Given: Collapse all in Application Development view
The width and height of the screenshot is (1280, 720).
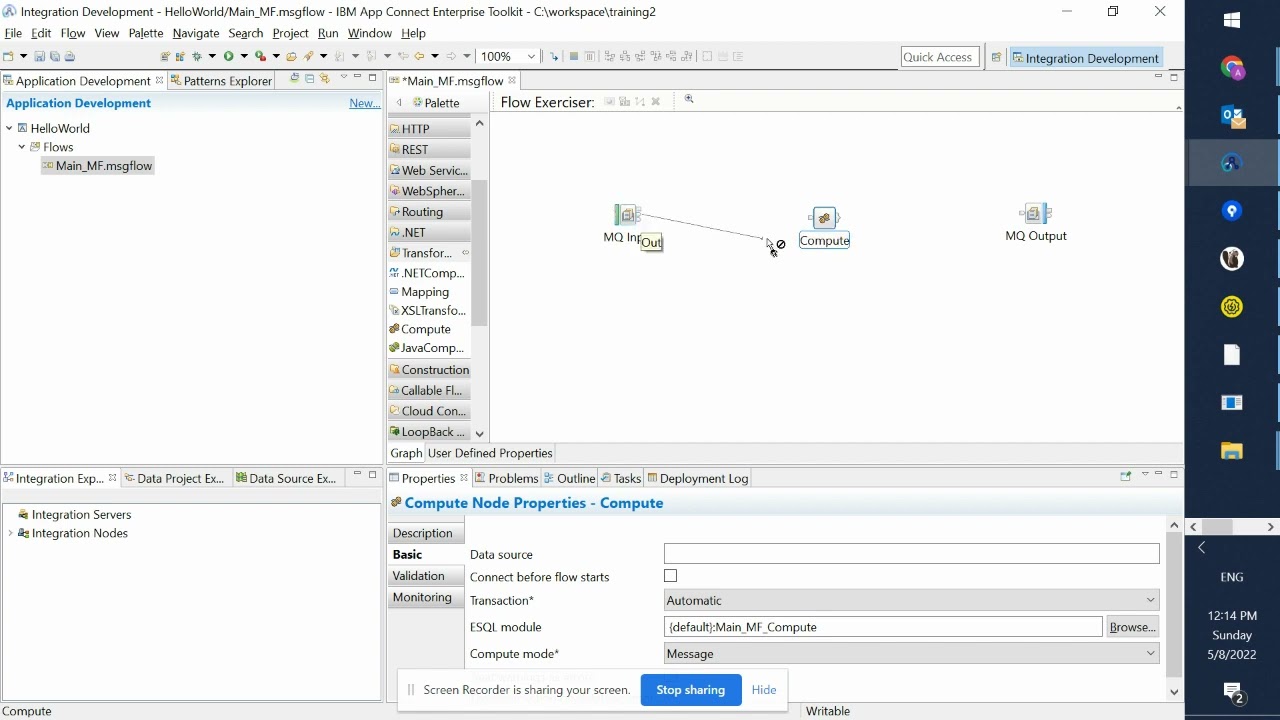Looking at the screenshot, I should pyautogui.click(x=309, y=79).
